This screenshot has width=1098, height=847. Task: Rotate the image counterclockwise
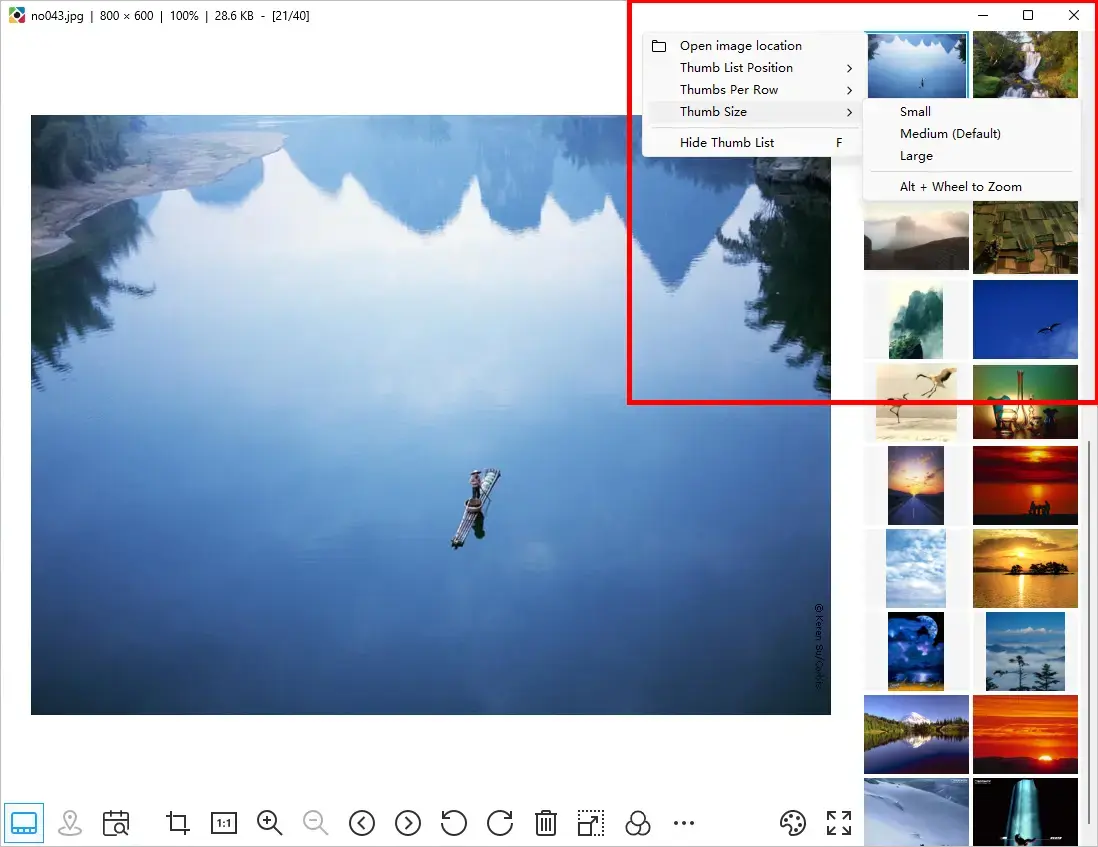tap(453, 823)
